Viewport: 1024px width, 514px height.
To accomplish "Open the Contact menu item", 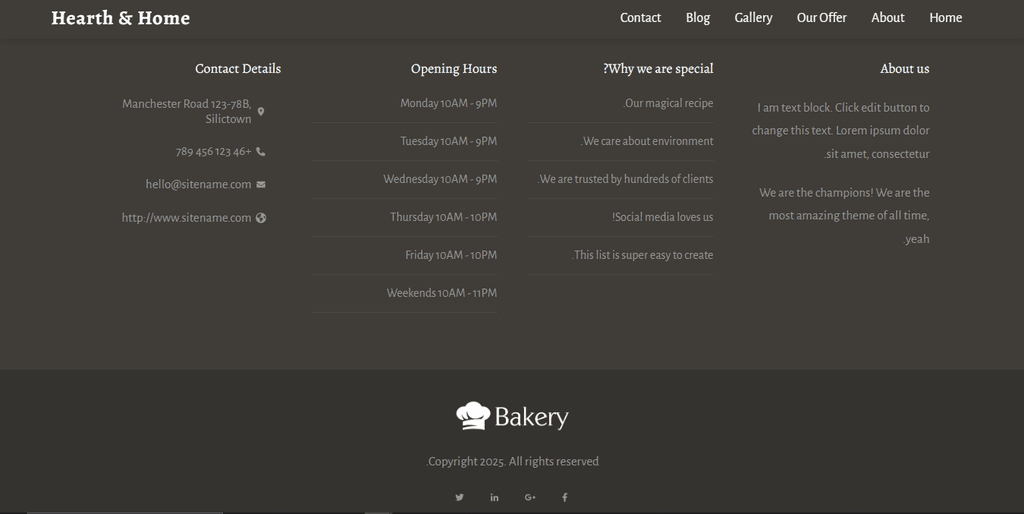I will [x=640, y=18].
